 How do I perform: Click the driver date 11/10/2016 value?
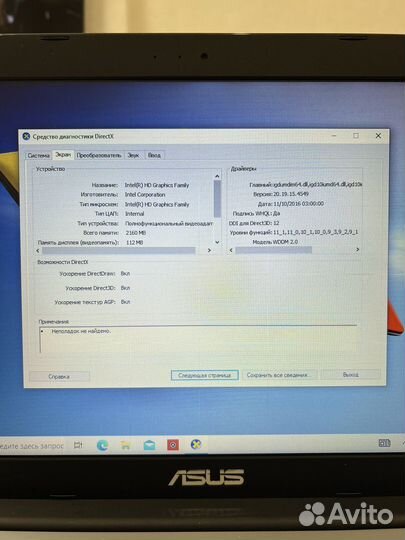coord(298,204)
